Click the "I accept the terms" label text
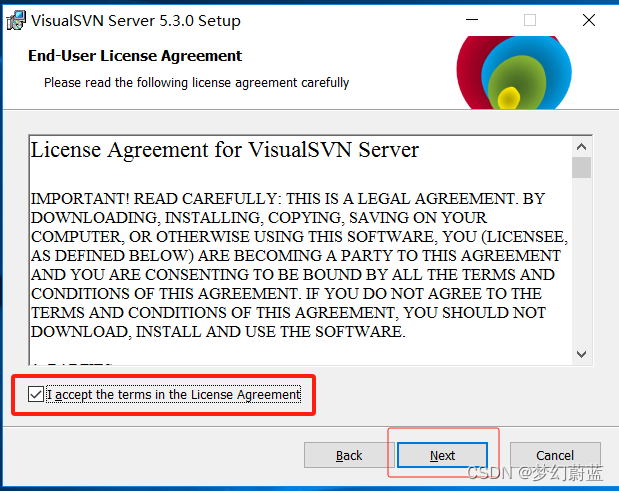 tap(174, 394)
